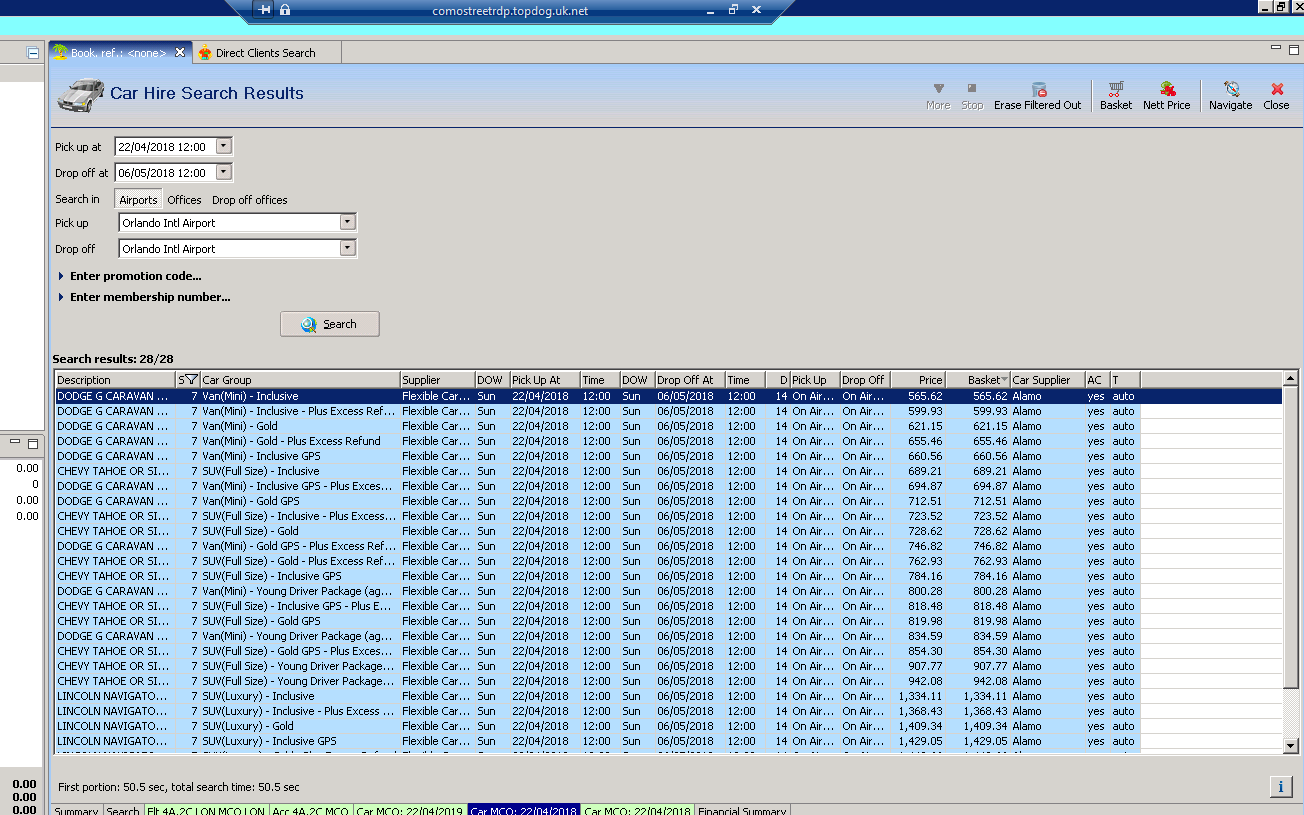1304x815 pixels.
Task: Select the 'SUV(Full Size) - Inclusive GPS' row
Action: click(x=668, y=576)
